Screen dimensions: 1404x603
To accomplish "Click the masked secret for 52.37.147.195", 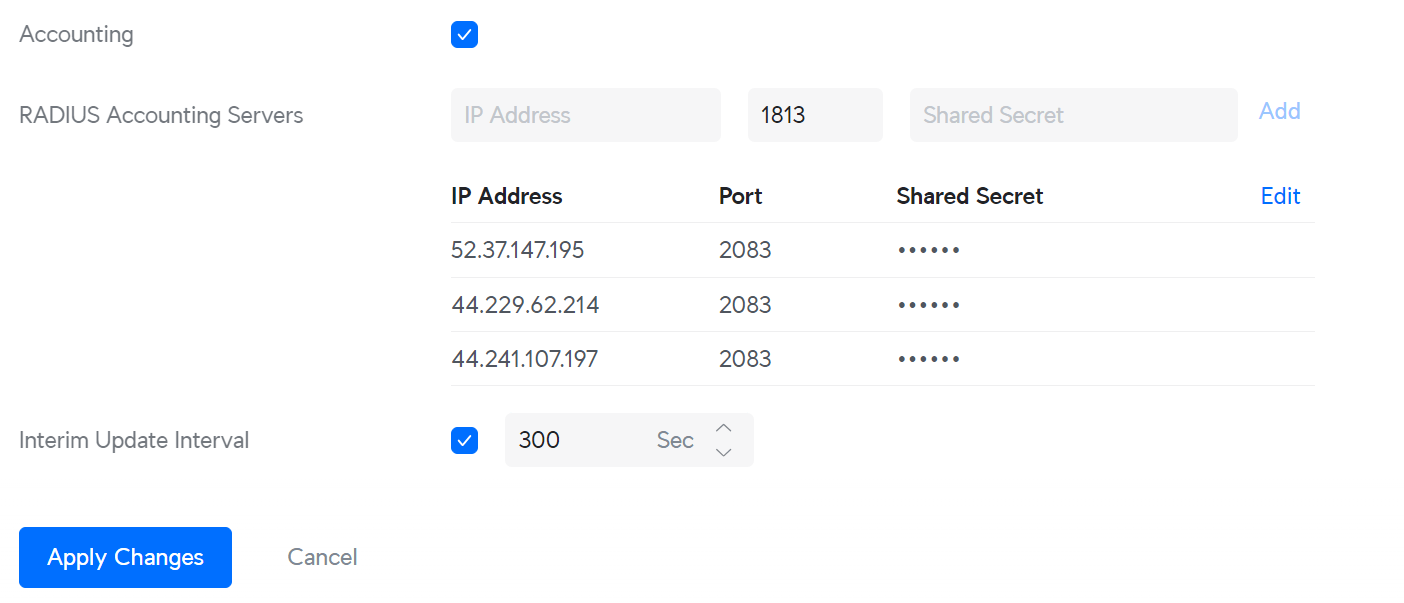I will pyautogui.click(x=928, y=250).
